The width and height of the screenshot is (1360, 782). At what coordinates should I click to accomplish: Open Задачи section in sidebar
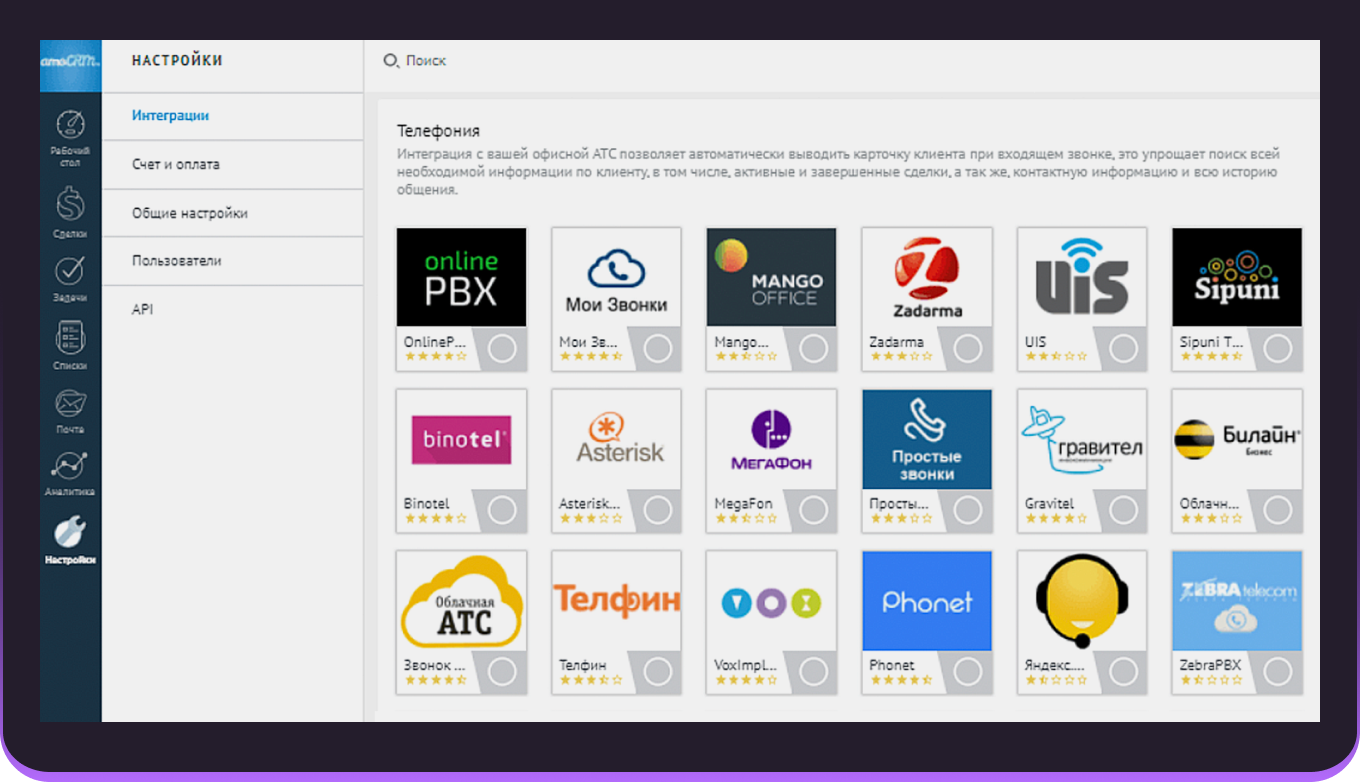(70, 279)
